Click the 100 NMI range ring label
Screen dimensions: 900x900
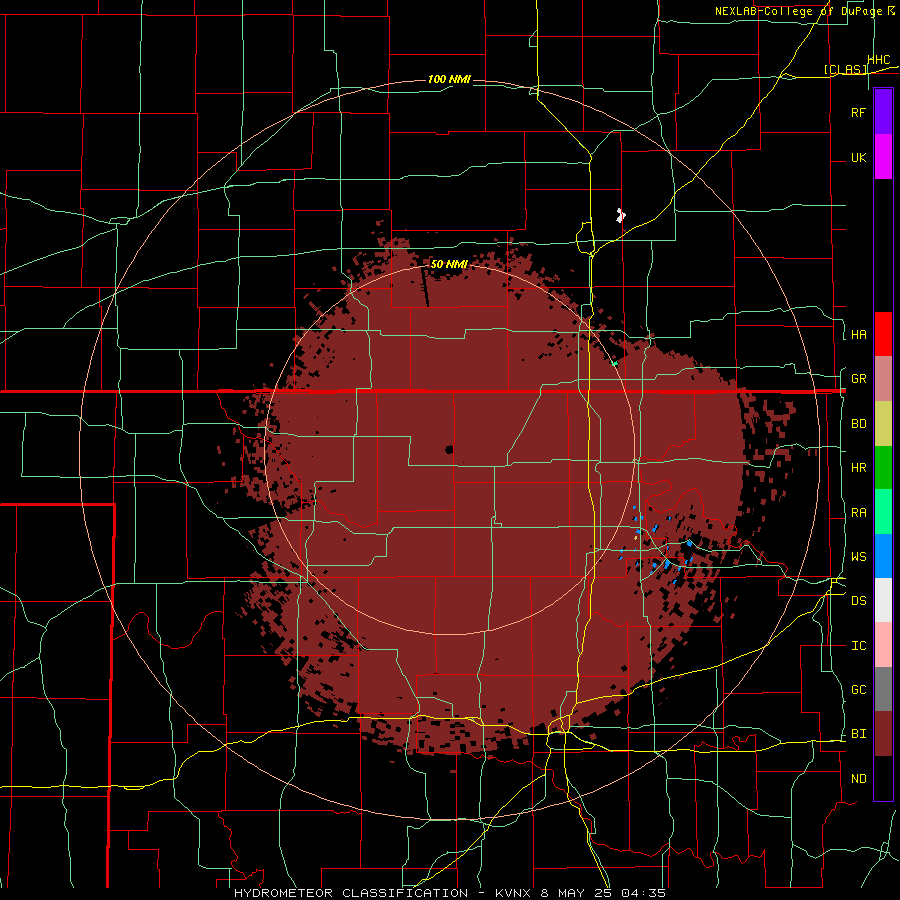pos(449,79)
